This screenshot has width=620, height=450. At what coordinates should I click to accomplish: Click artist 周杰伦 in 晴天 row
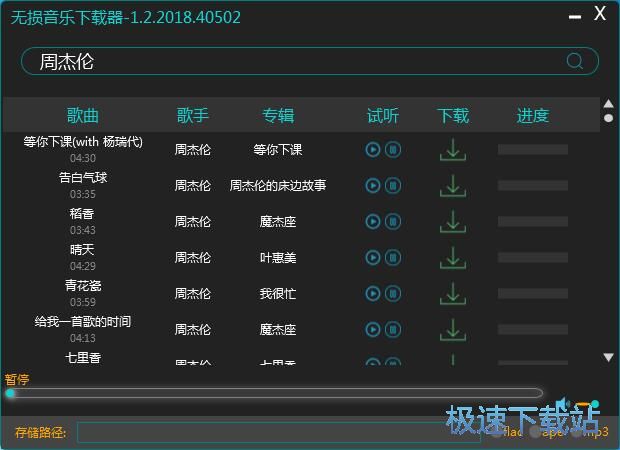(193, 257)
